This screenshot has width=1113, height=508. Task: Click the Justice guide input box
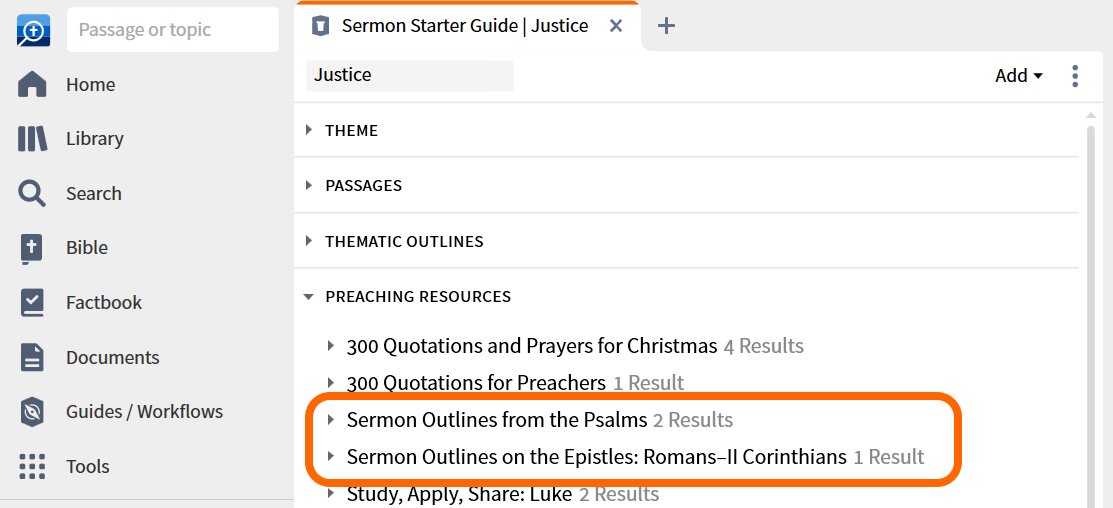[x=410, y=75]
